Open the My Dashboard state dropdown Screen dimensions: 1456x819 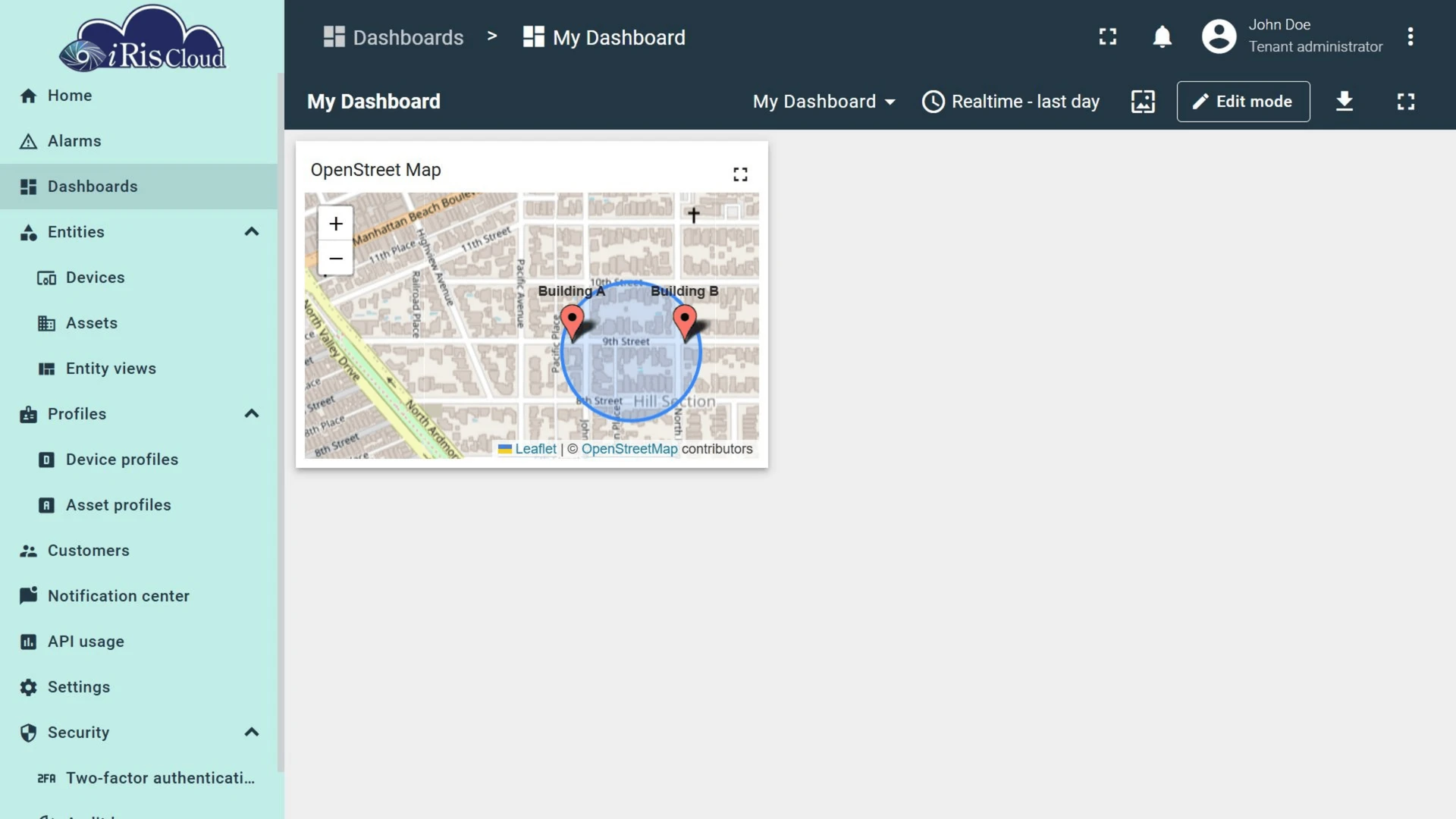point(824,102)
